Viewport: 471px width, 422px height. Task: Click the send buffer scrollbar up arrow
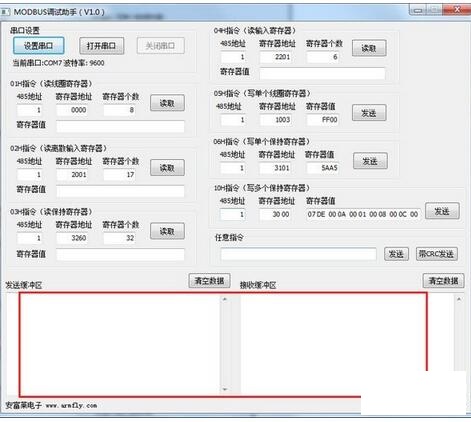(x=225, y=299)
